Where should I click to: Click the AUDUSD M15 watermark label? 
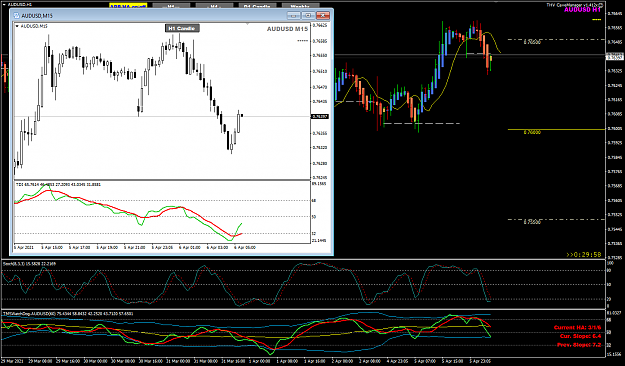[x=287, y=29]
